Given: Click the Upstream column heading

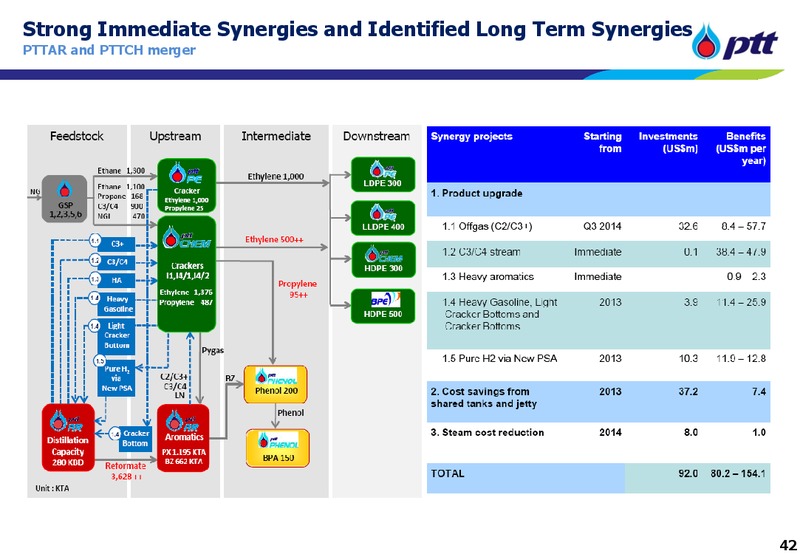Looking at the screenshot, I should (175, 136).
